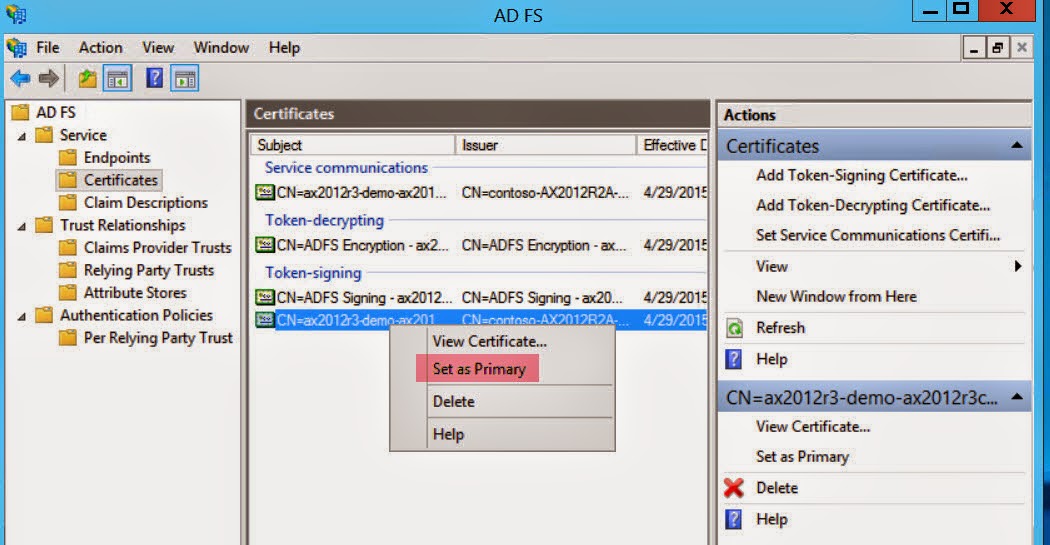Viewport: 1050px width, 545px height.
Task: Click the Help icon under Certificates actions
Action: tap(734, 360)
